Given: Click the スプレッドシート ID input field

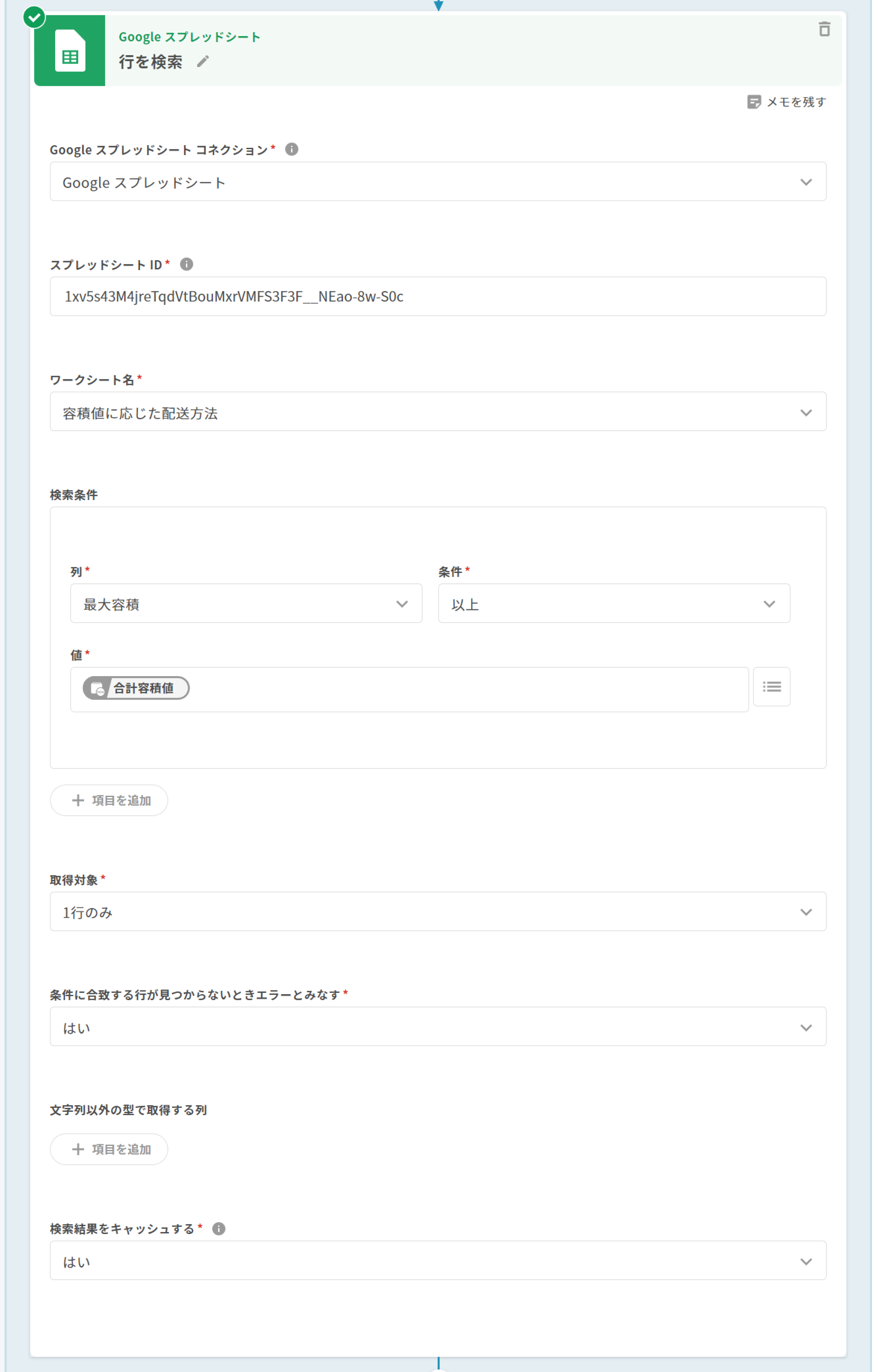Looking at the screenshot, I should coord(438,297).
